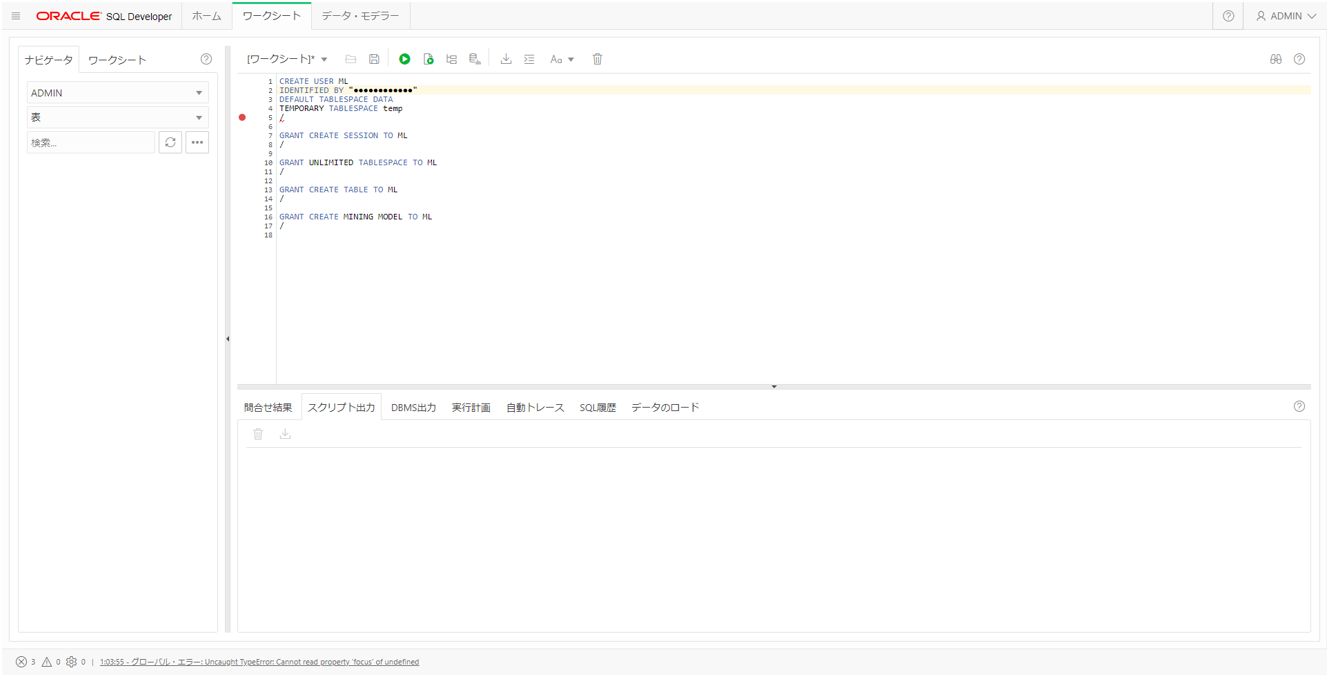The width and height of the screenshot is (1329, 682).
Task: Expand the 表 object type dropdown
Action: click(x=118, y=118)
